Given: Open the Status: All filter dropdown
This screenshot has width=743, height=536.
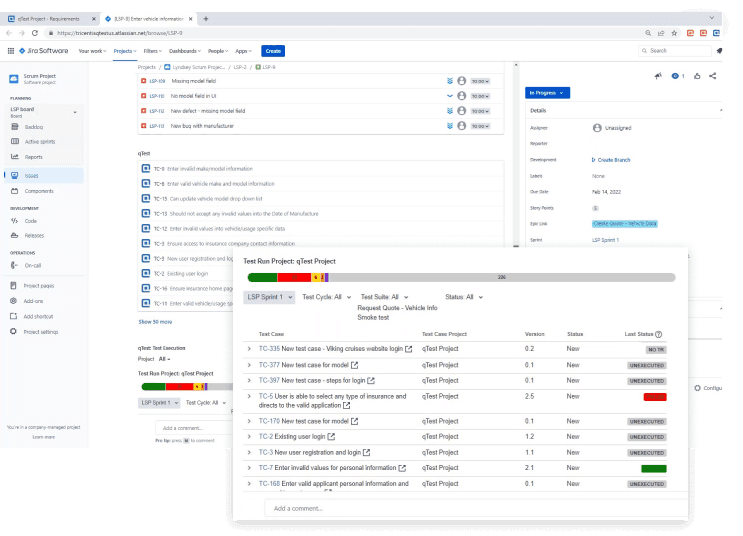Looking at the screenshot, I should (464, 297).
